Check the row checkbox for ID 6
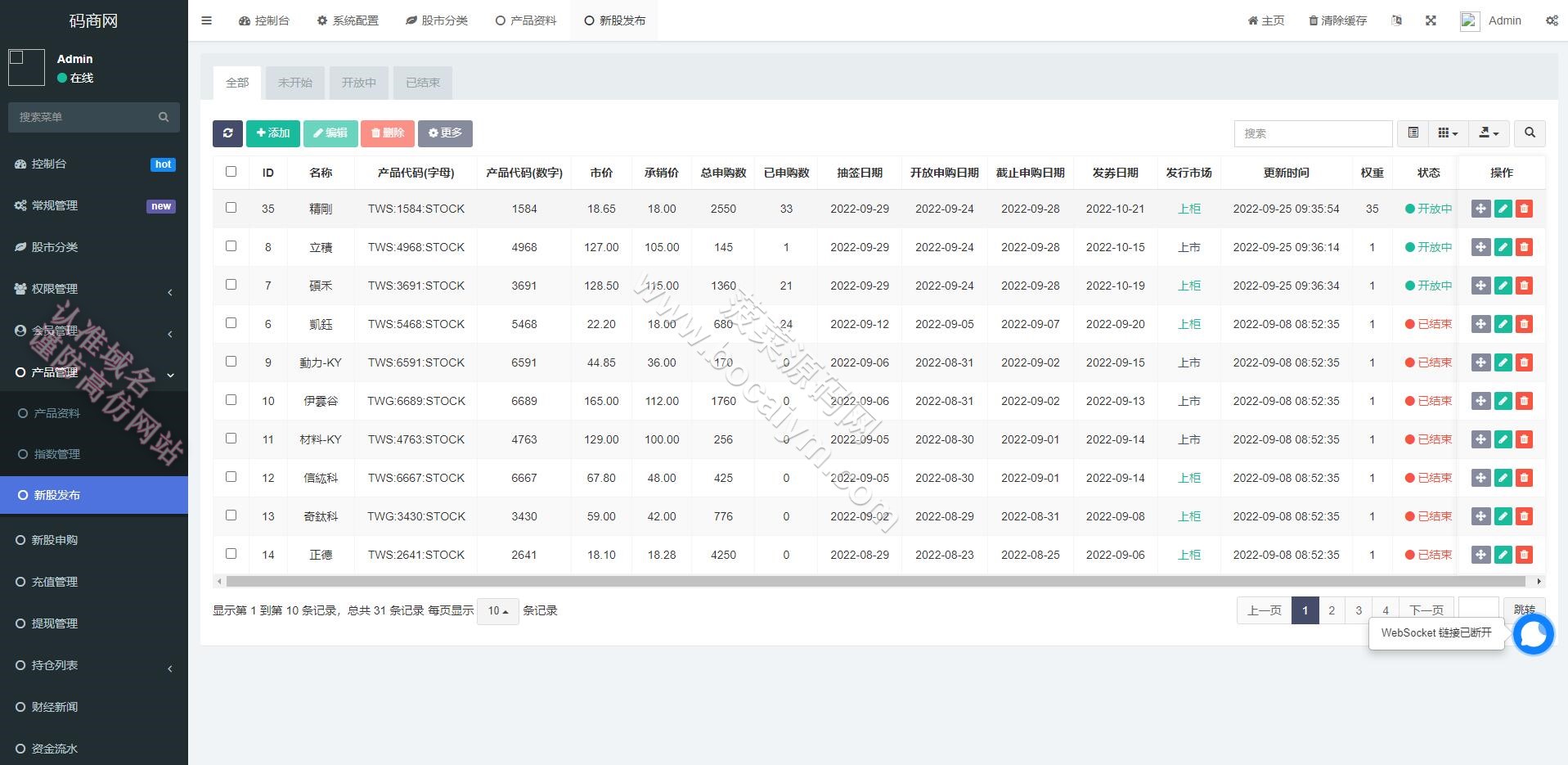This screenshot has width=1568, height=765. click(231, 323)
